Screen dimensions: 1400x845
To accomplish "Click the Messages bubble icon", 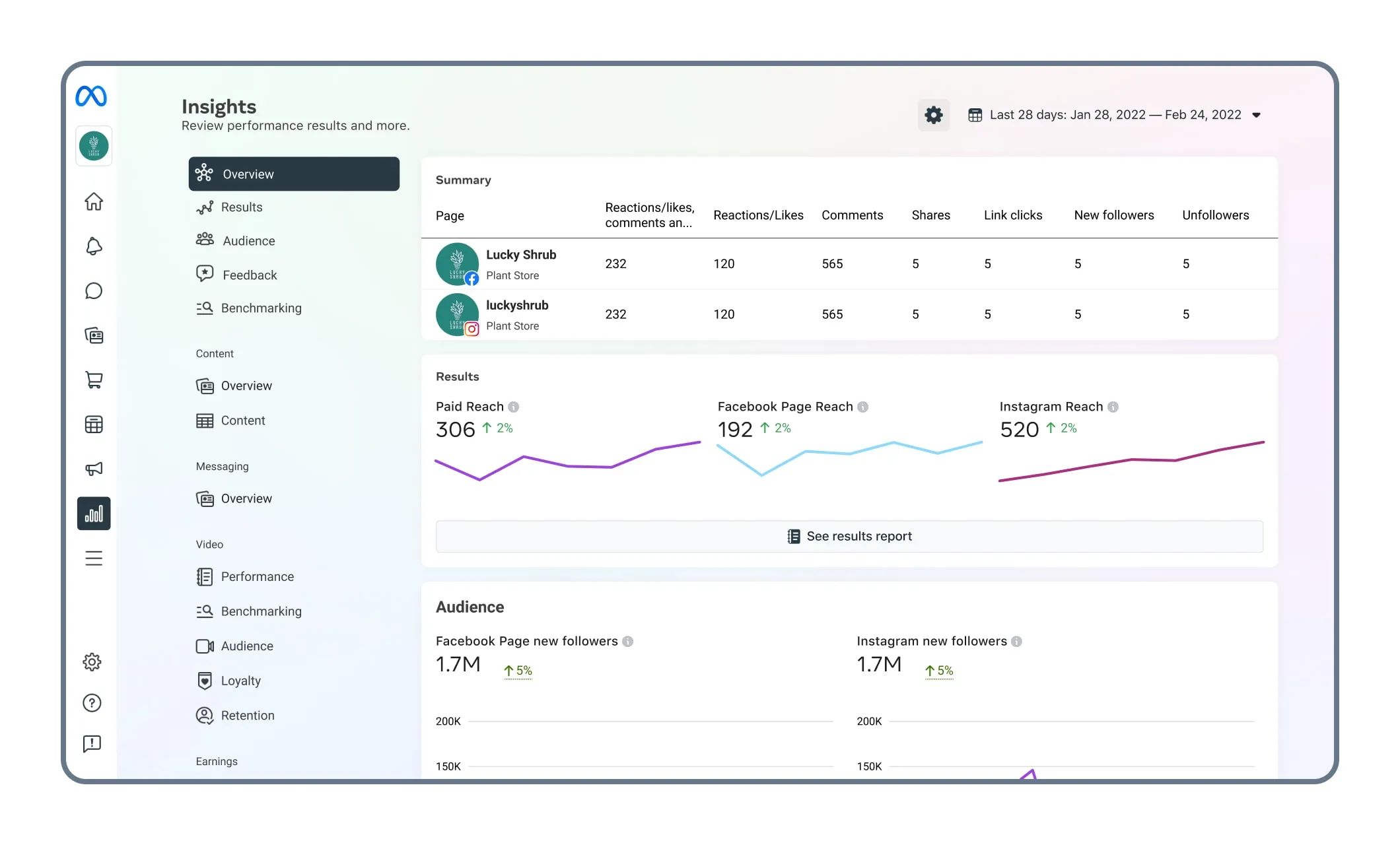I will click(93, 290).
